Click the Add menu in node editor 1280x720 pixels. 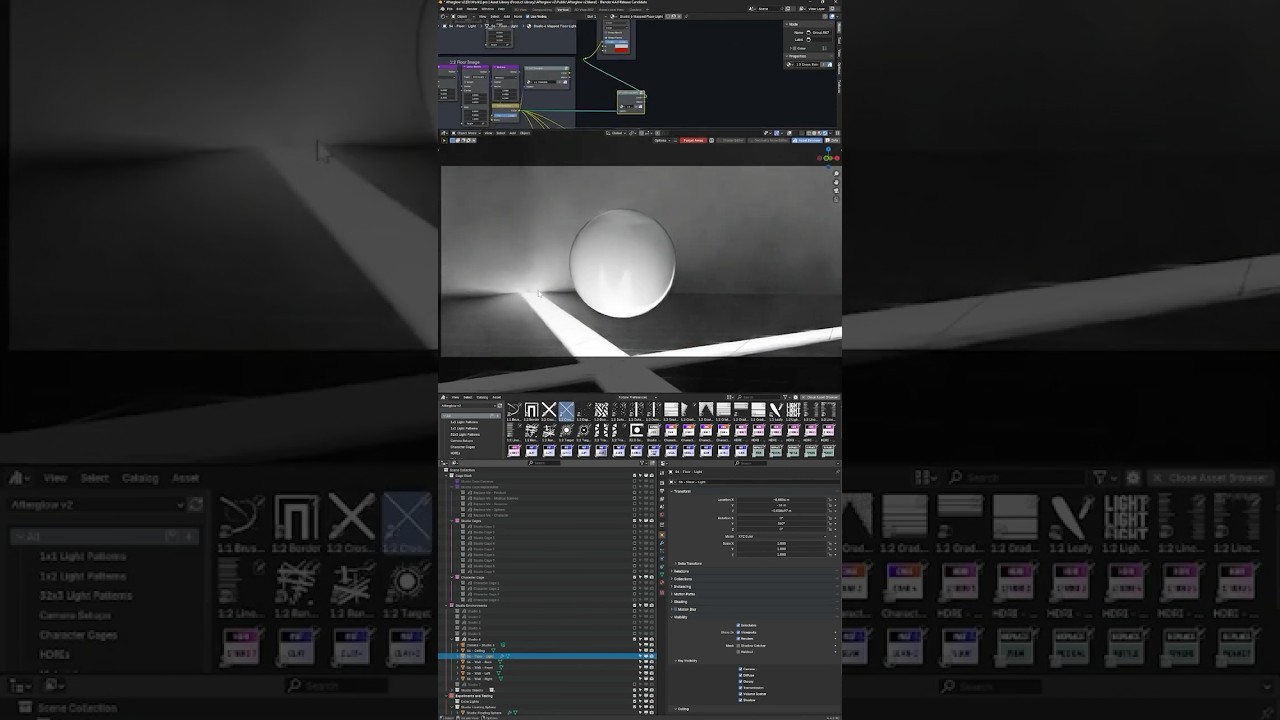pos(507,16)
